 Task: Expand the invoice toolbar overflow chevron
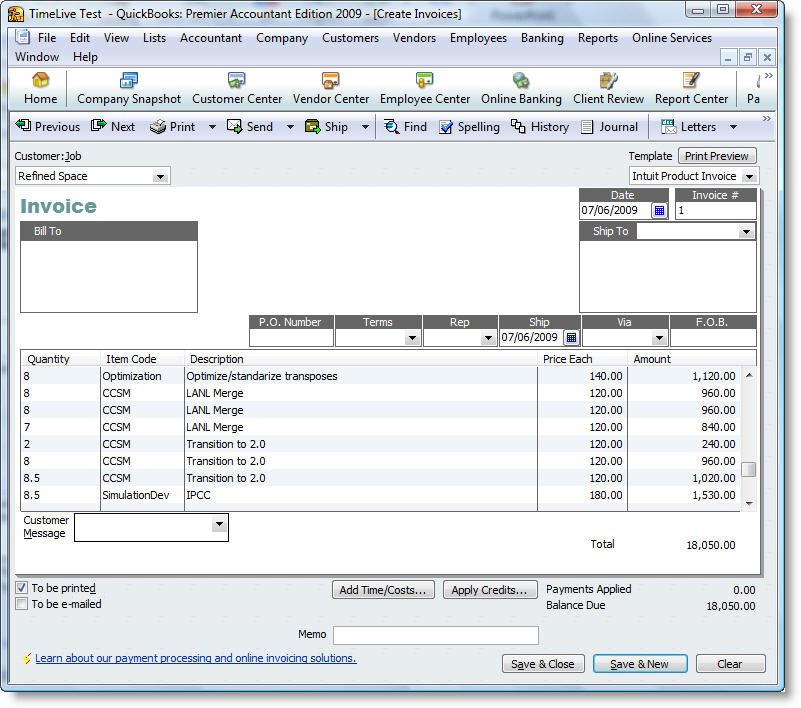(766, 119)
